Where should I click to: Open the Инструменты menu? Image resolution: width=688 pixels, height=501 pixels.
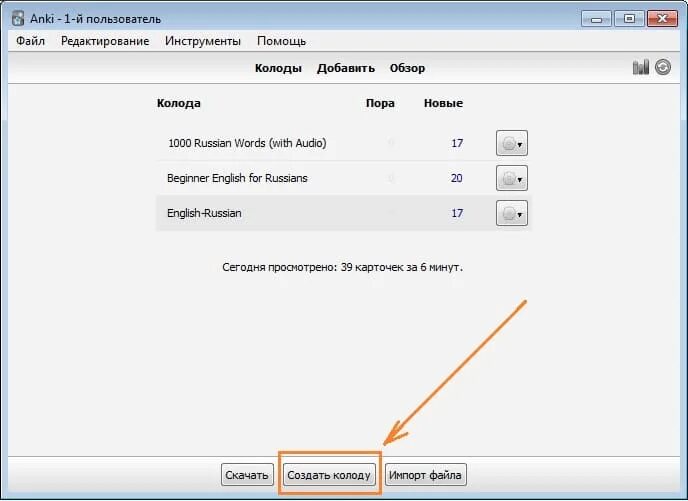(x=203, y=41)
